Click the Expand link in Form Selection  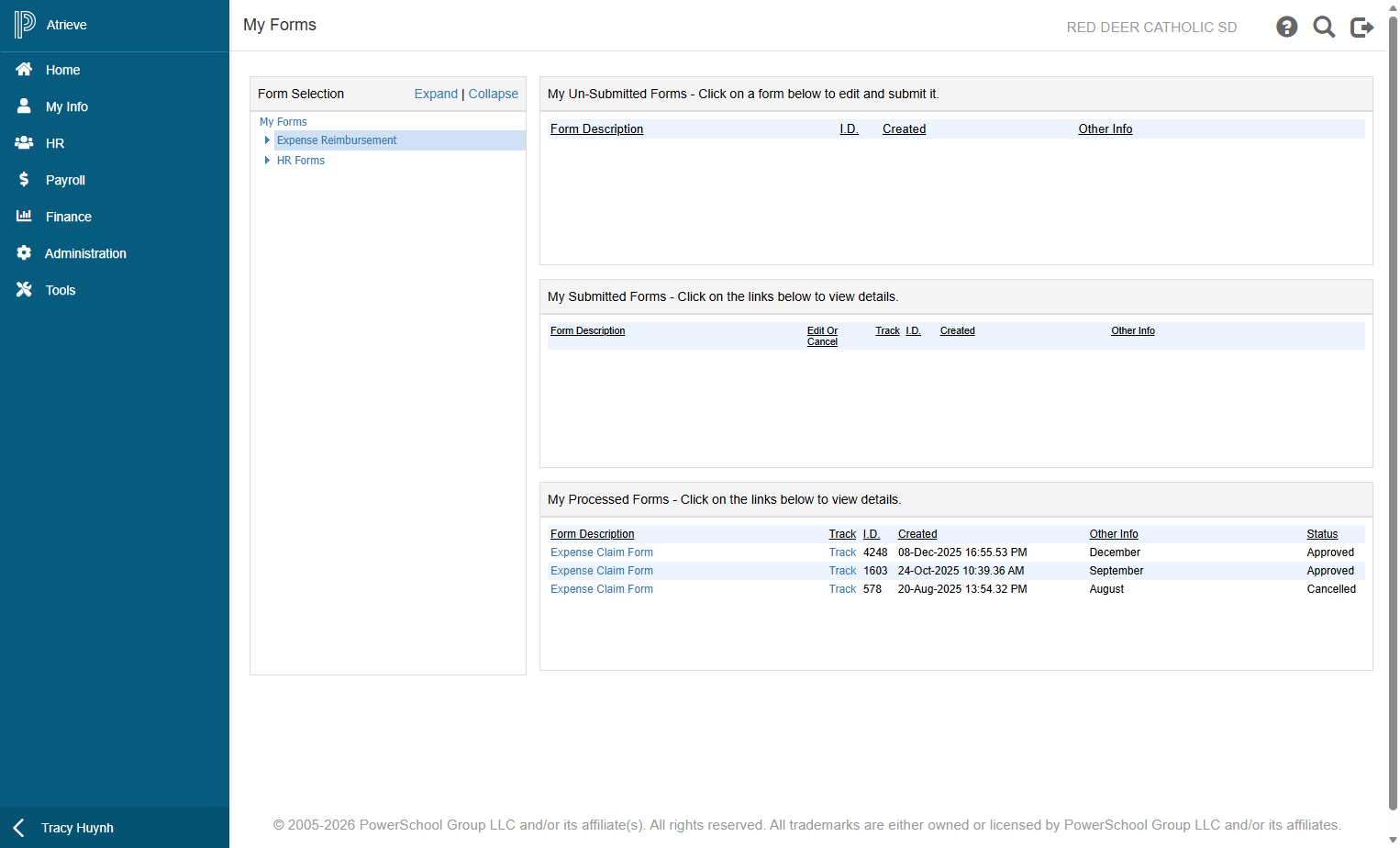436,94
